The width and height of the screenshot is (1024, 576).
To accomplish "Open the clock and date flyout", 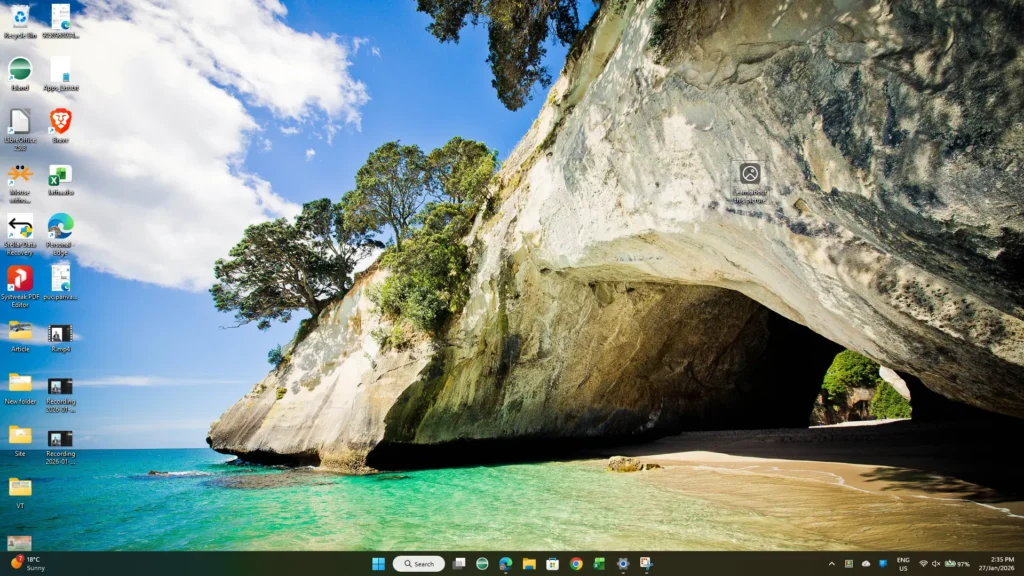I will [x=1000, y=564].
